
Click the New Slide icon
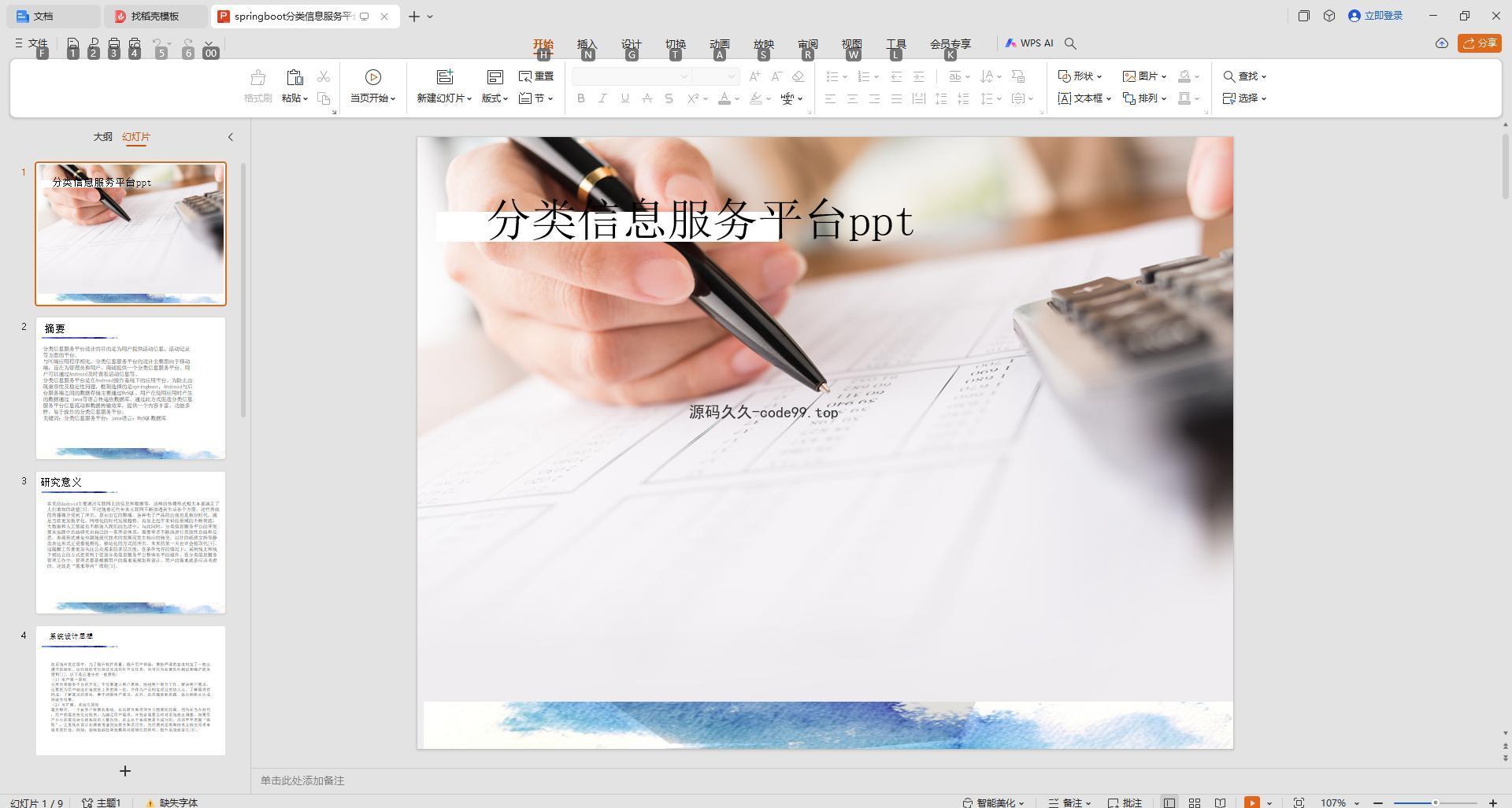click(445, 77)
